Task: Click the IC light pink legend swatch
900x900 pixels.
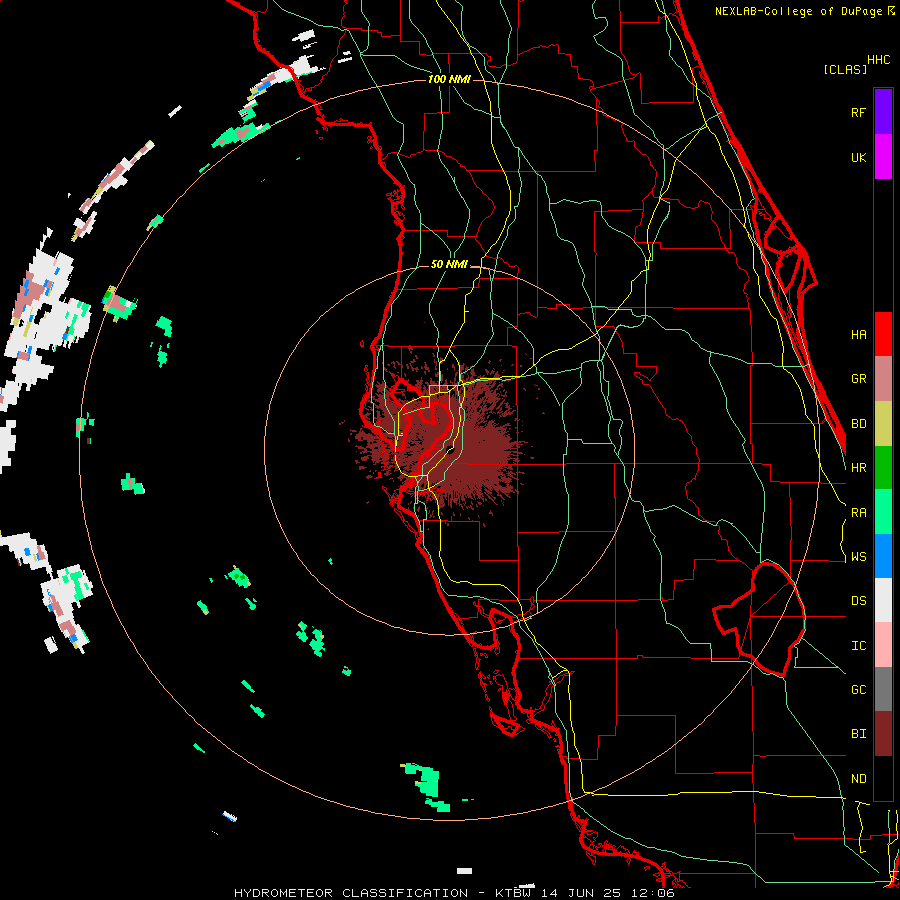Action: pyautogui.click(x=883, y=645)
